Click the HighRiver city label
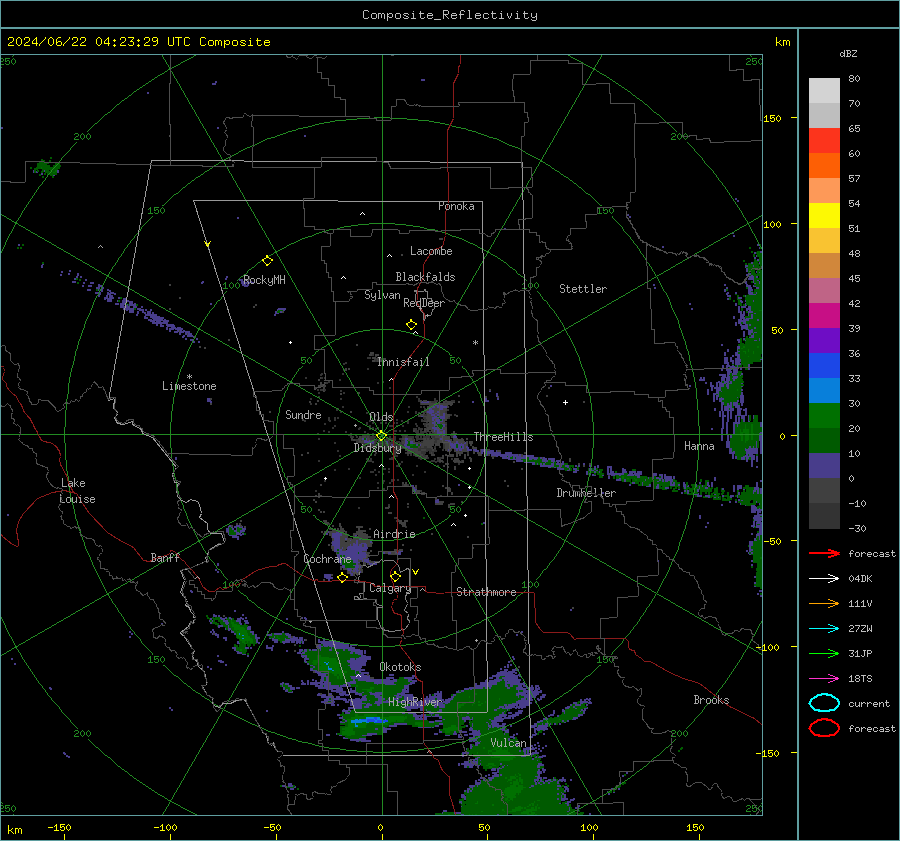900x841 pixels. click(x=415, y=702)
